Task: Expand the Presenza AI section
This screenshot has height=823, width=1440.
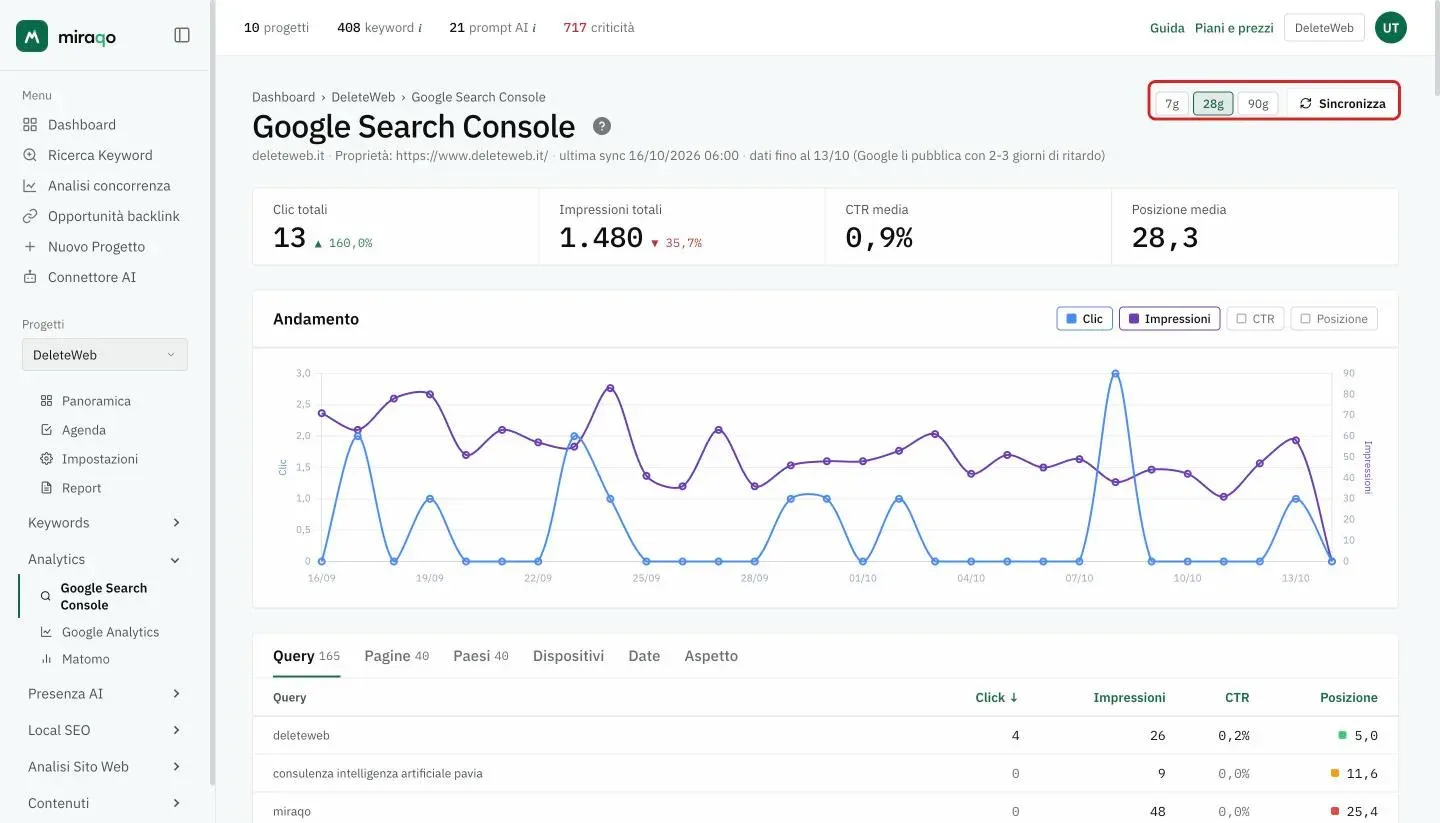Action: pyautogui.click(x=105, y=694)
